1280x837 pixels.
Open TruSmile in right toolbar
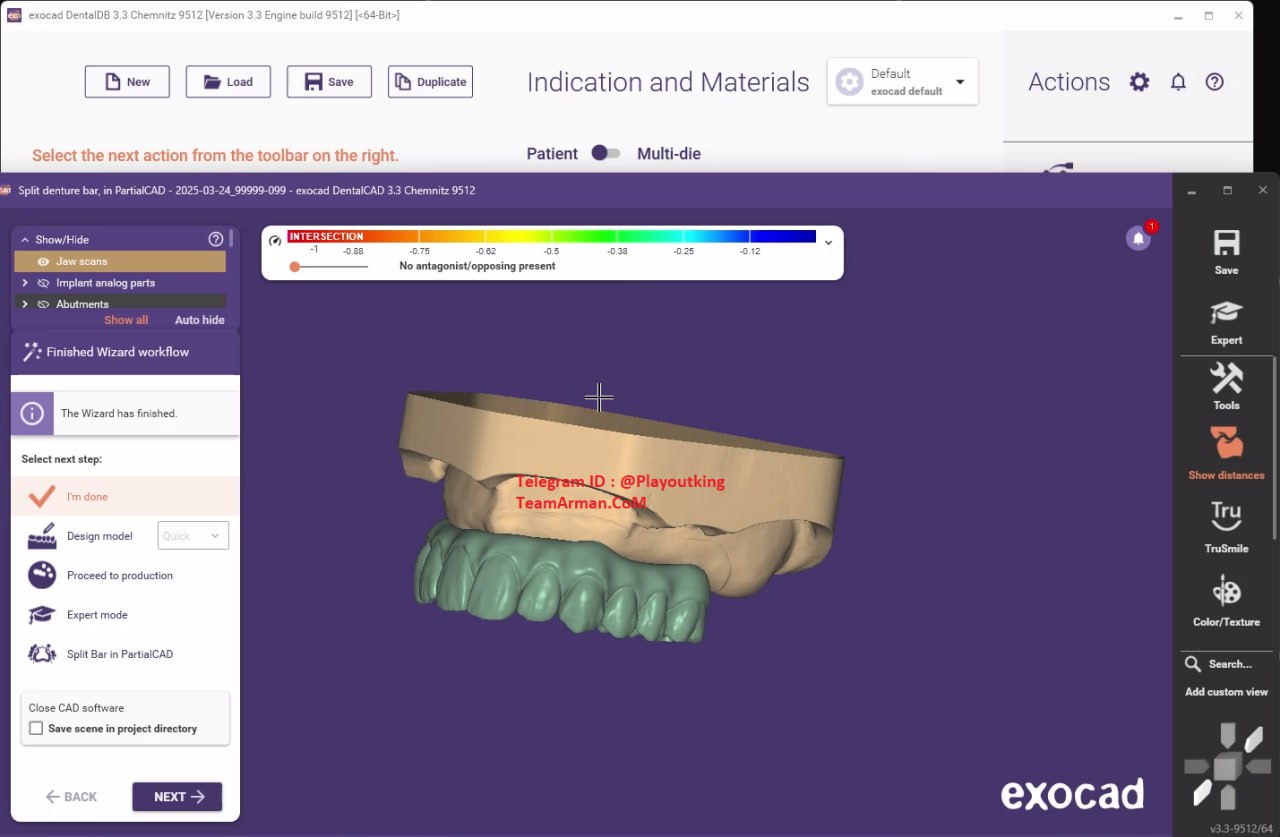click(x=1226, y=527)
